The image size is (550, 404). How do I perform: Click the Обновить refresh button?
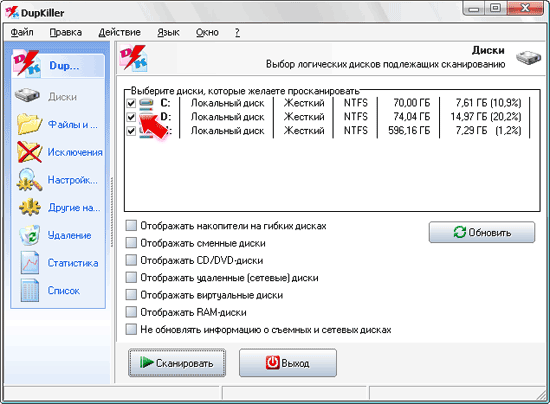tap(482, 232)
